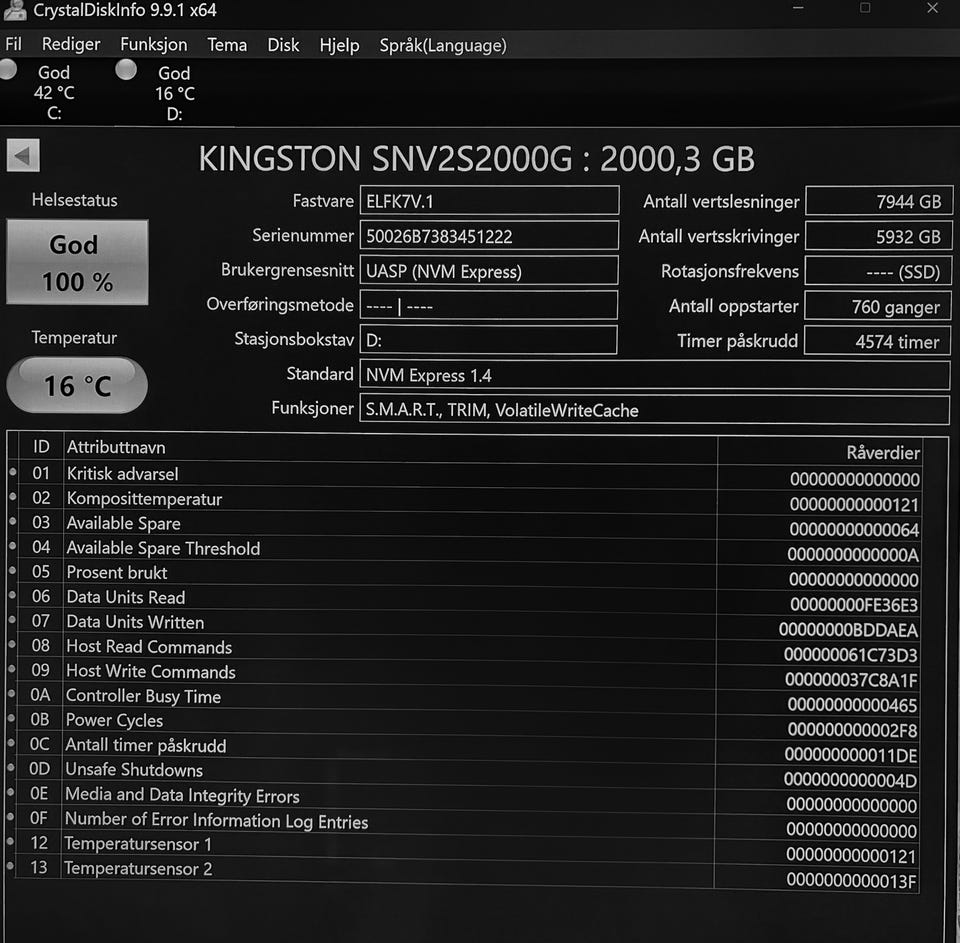Select the raw value 000000000011DE
The image size is (960, 943).
pyautogui.click(x=850, y=755)
